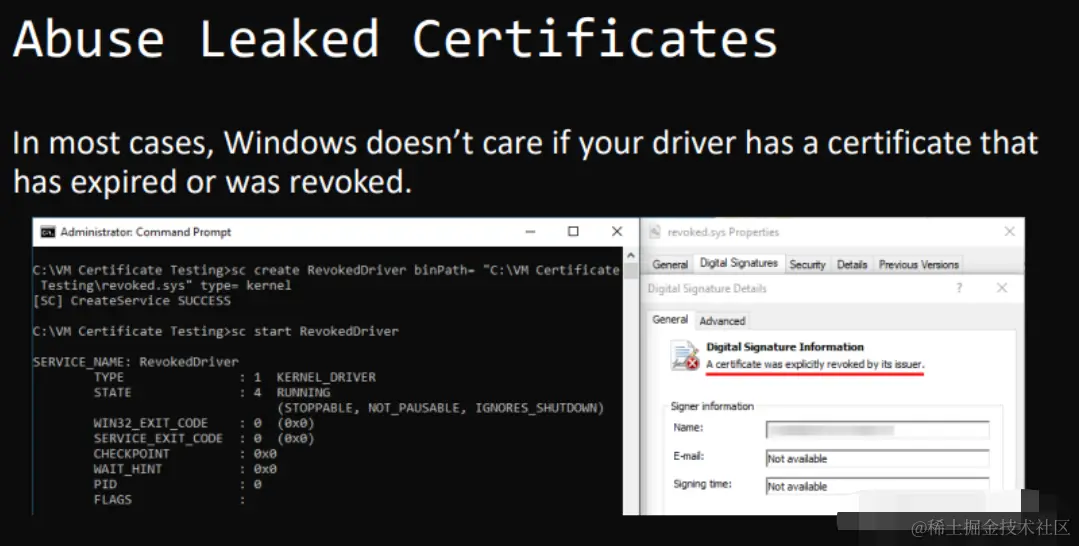Click '(STOPPABLE, NOT_PAUSABLE, IGNORES_SHUTDOWN)' line

[440, 408]
